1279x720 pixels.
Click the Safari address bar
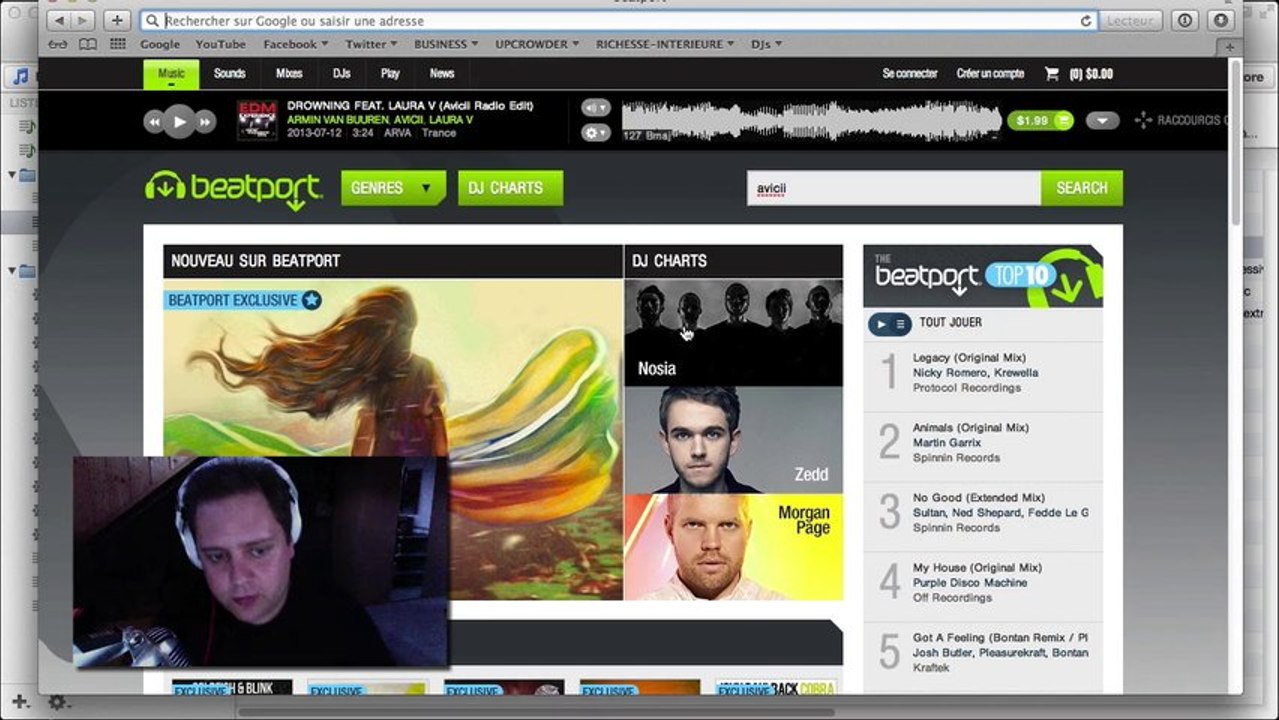point(618,20)
